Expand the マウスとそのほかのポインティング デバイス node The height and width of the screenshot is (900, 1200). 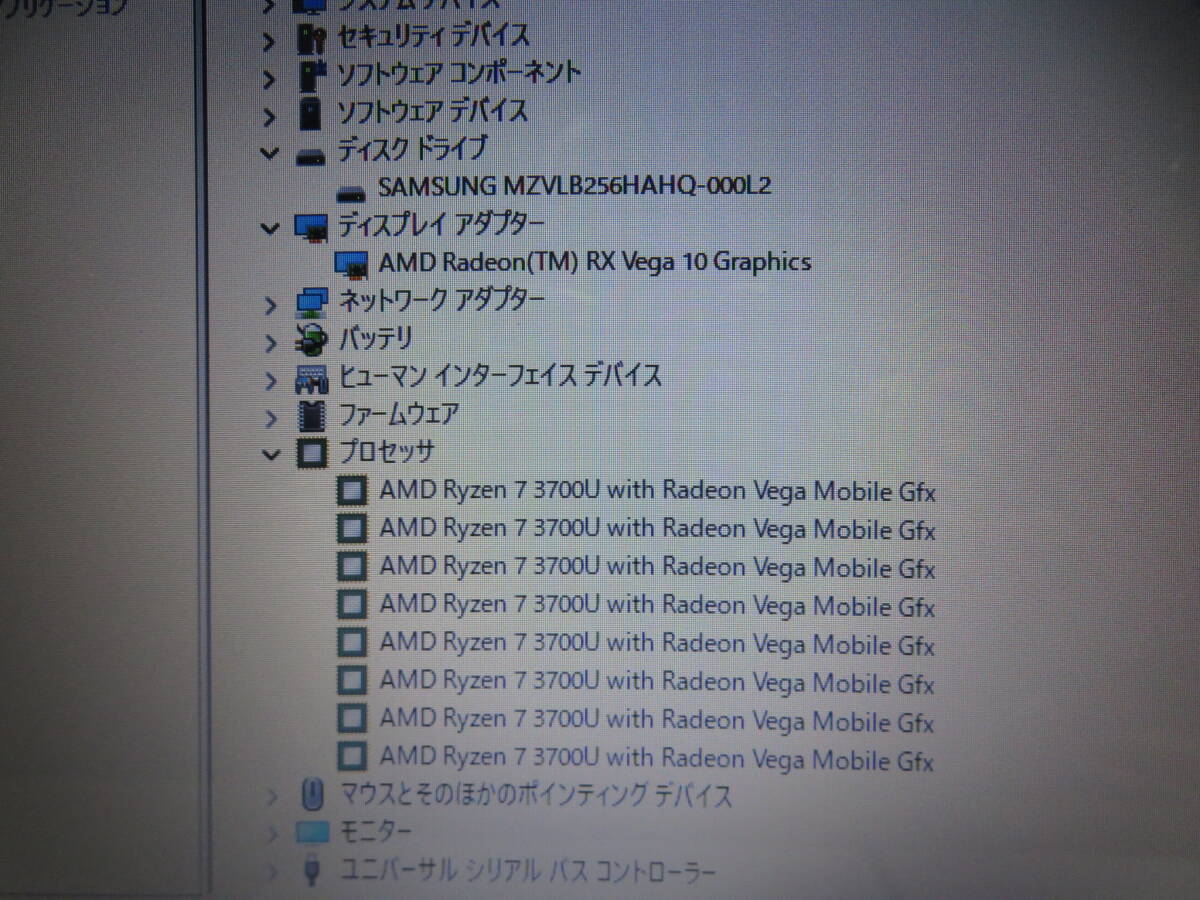point(271,798)
